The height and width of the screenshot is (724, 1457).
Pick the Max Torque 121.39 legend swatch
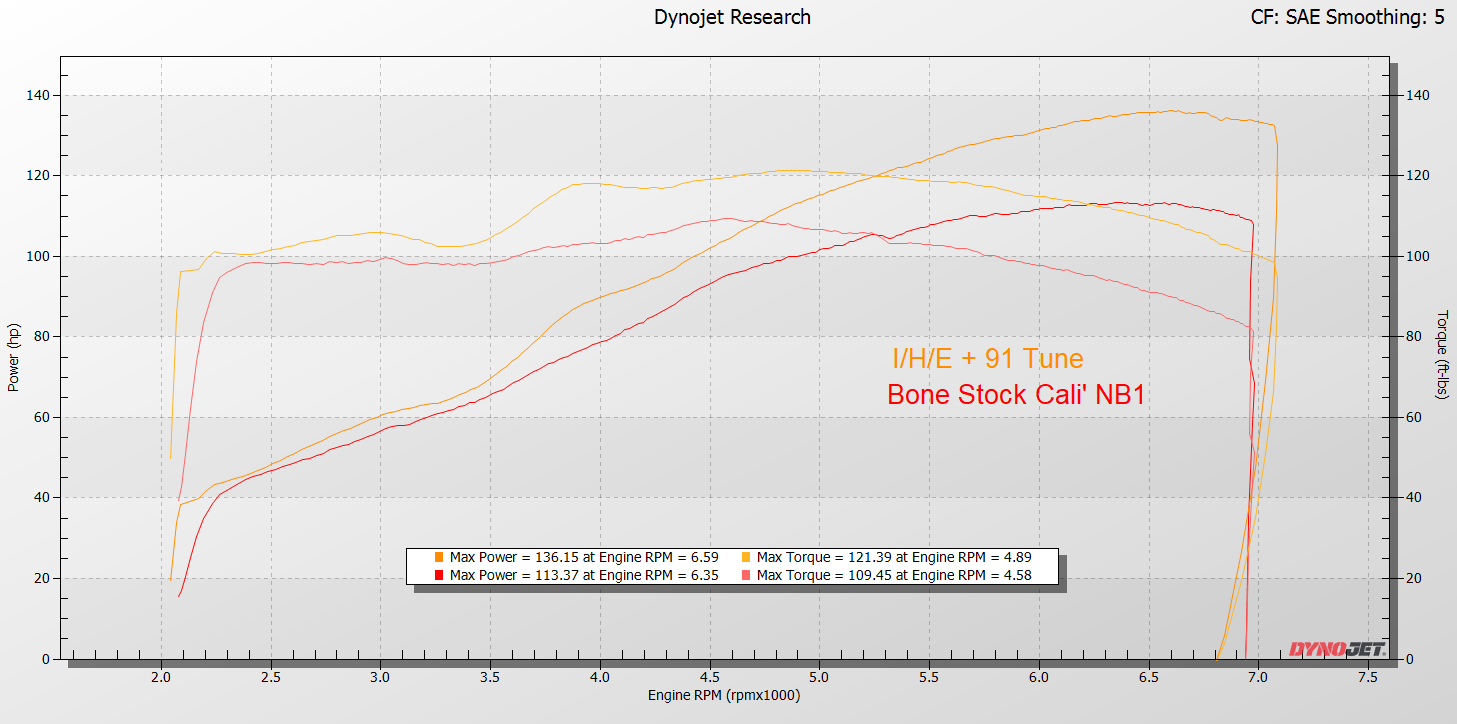click(746, 557)
